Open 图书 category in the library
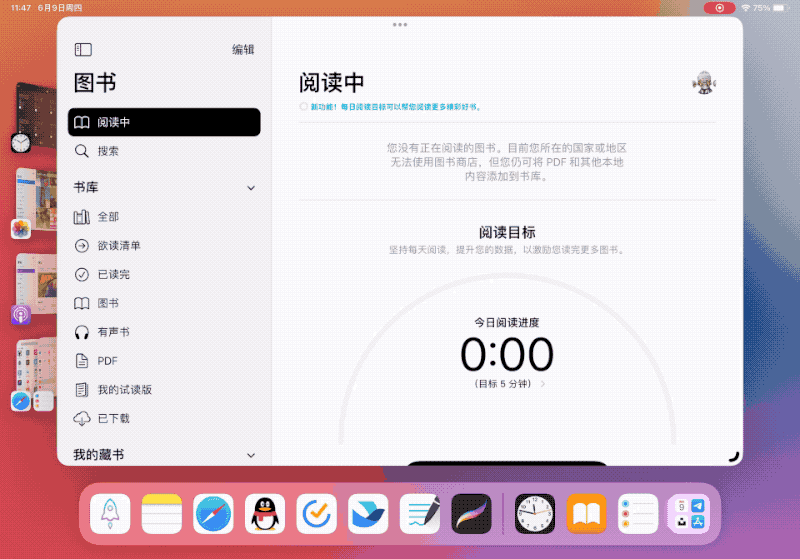The width and height of the screenshot is (800, 559). [x=164, y=303]
